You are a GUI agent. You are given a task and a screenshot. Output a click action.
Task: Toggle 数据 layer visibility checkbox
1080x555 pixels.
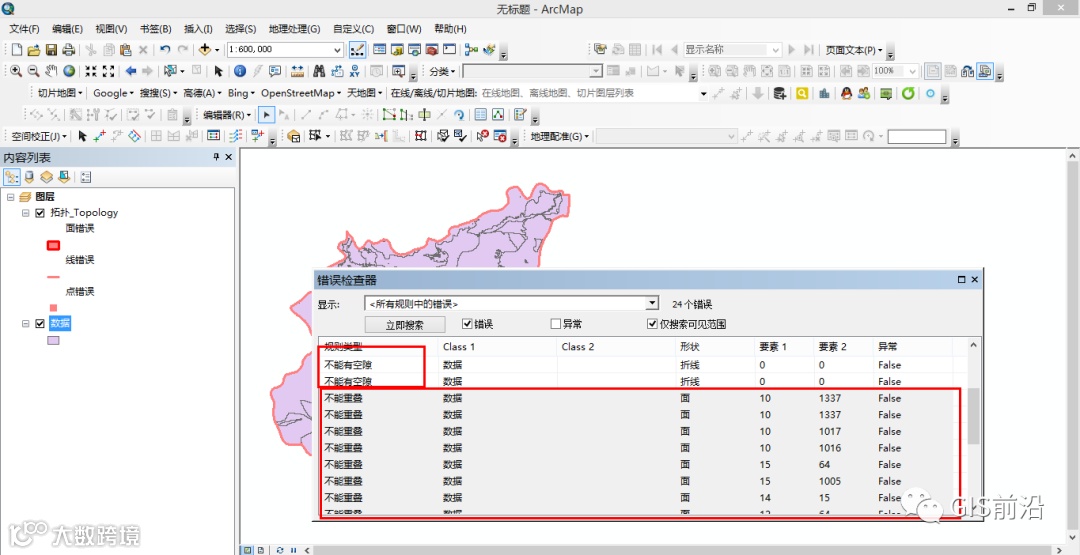coord(40,324)
